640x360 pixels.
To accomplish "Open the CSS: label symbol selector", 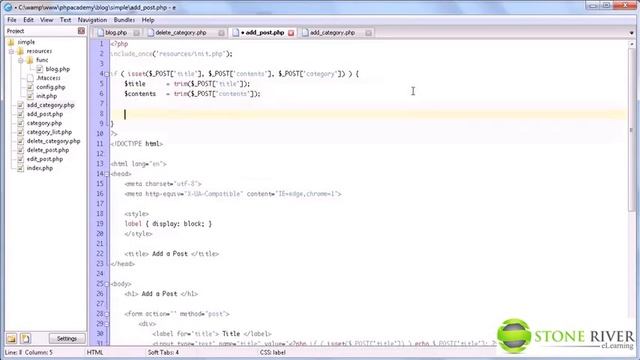I will 272,352.
